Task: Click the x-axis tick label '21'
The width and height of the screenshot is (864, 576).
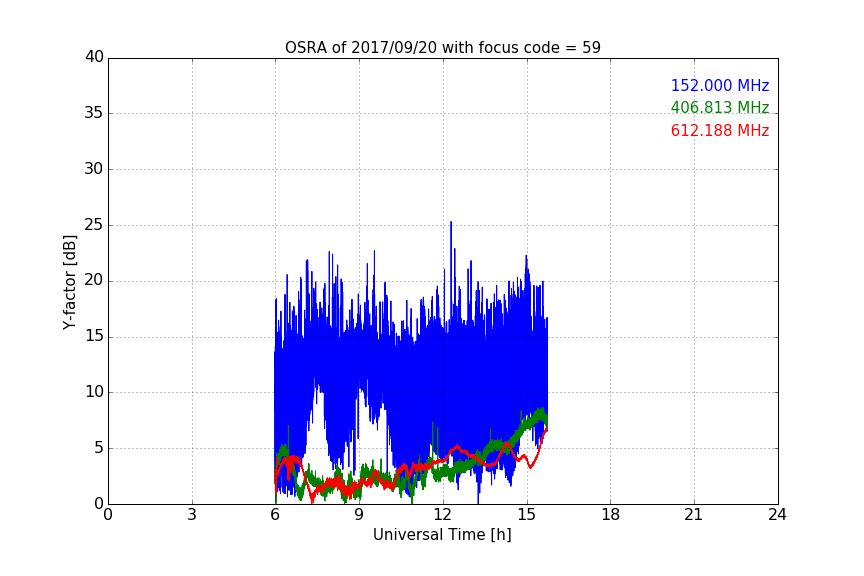Action: [x=694, y=515]
